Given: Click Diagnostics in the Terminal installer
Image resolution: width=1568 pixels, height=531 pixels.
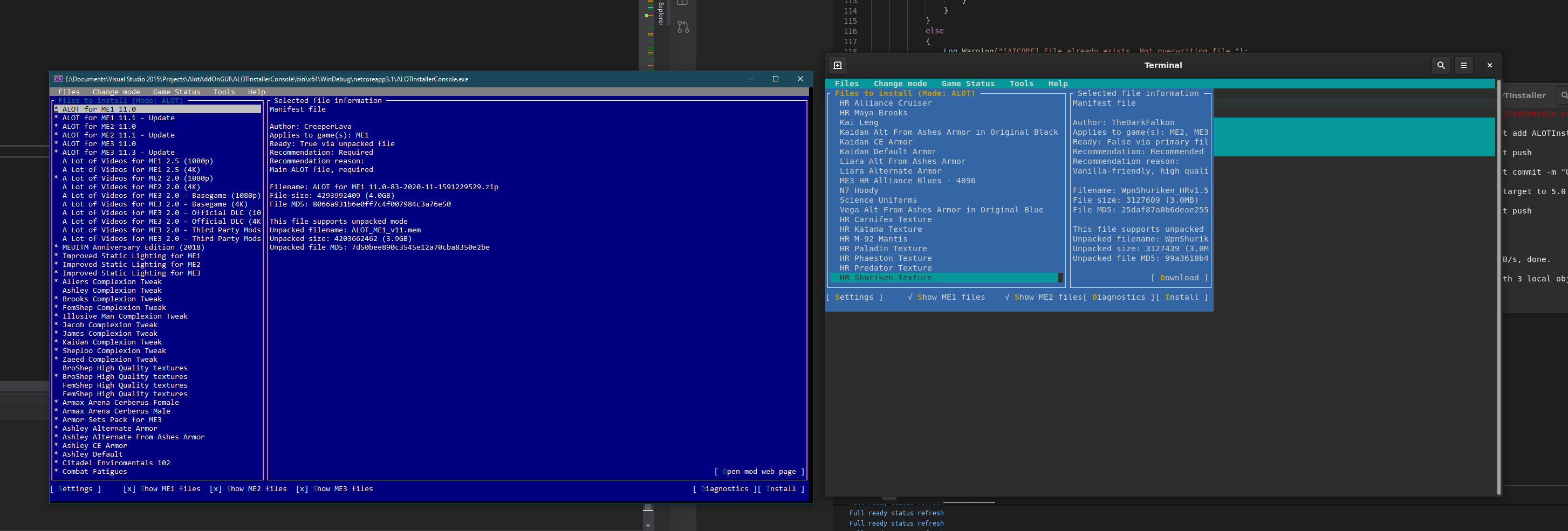Looking at the screenshot, I should pyautogui.click(x=1119, y=297).
